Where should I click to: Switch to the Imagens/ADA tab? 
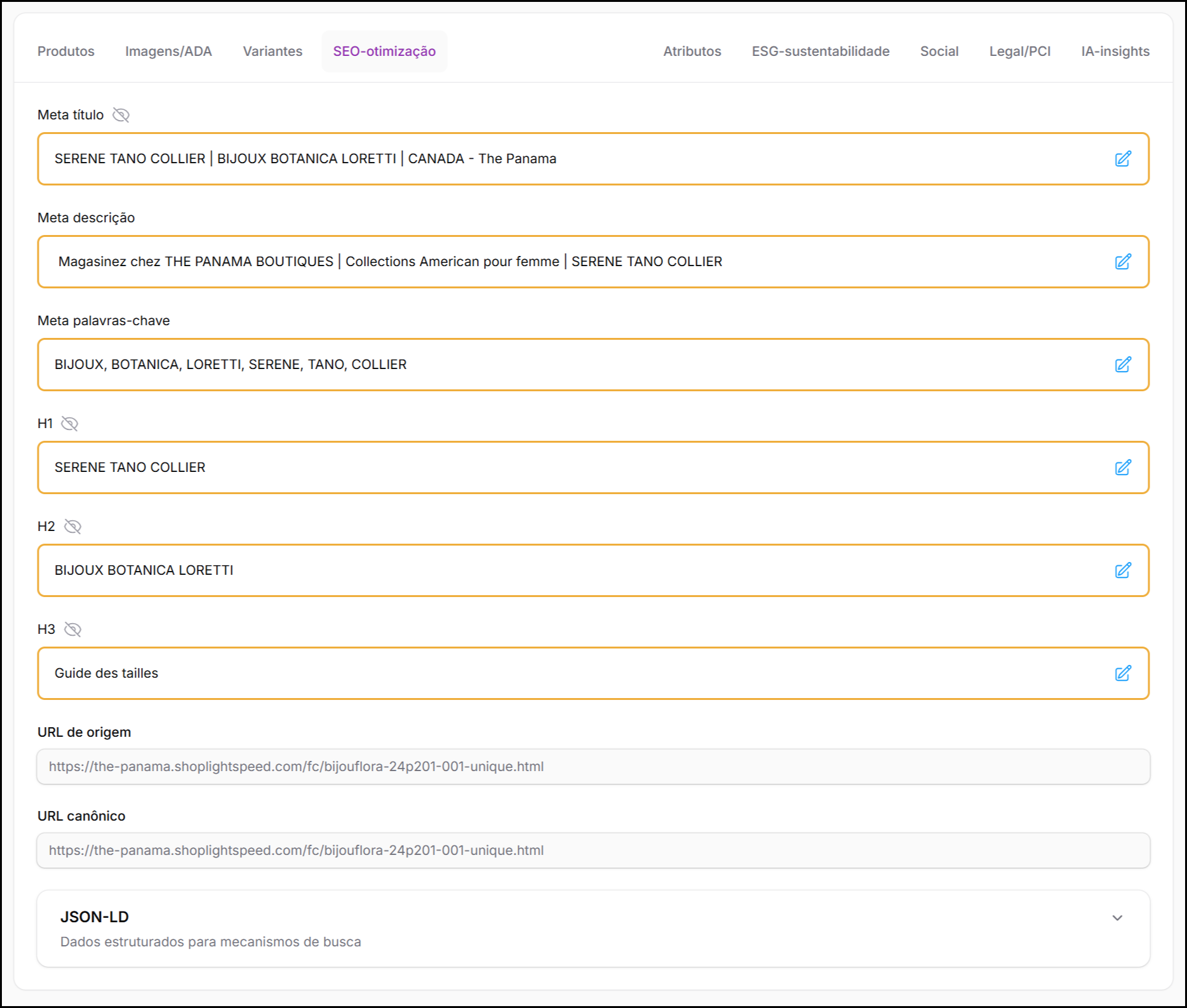[168, 51]
